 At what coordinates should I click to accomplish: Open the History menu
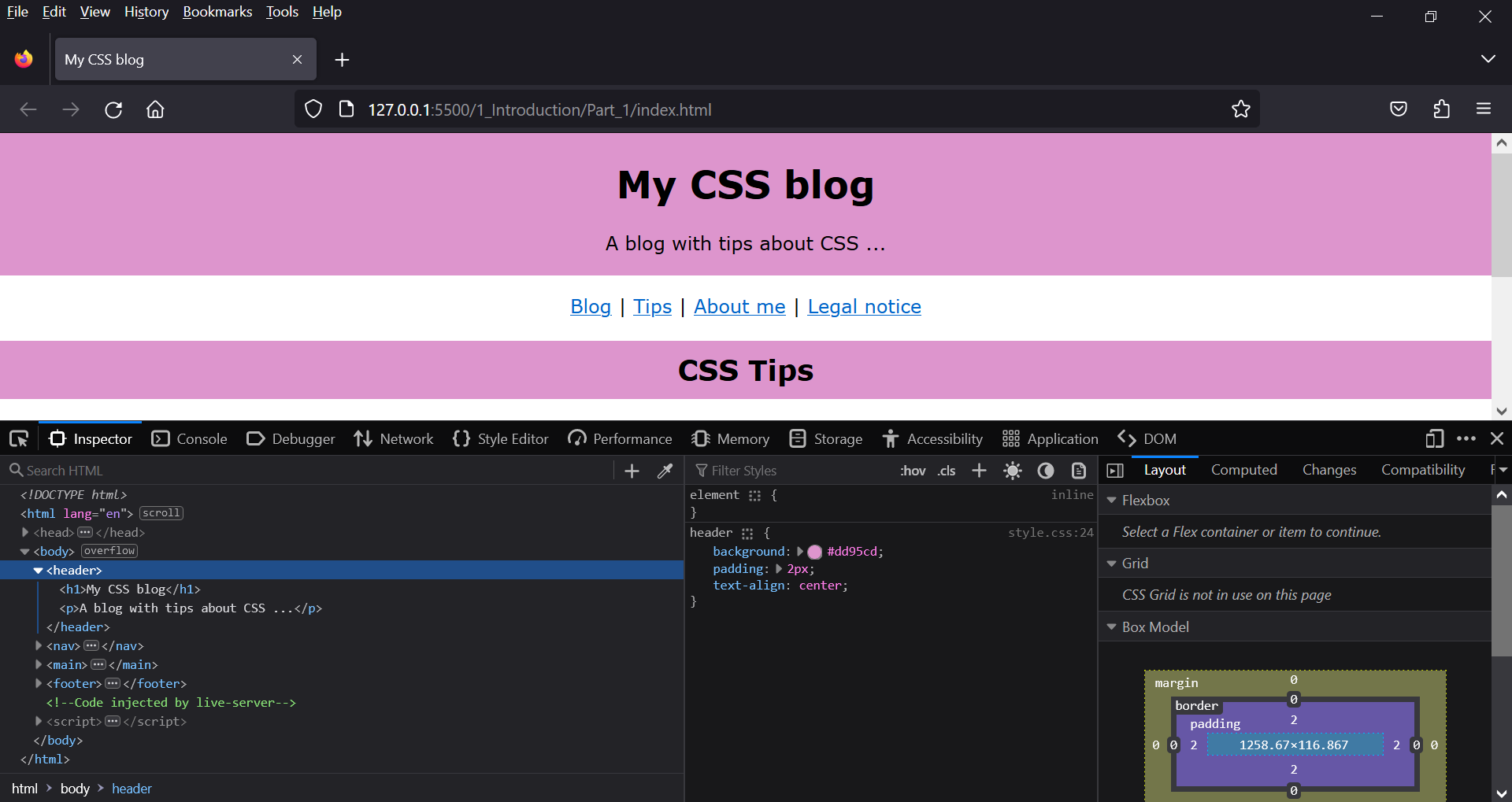[x=146, y=12]
